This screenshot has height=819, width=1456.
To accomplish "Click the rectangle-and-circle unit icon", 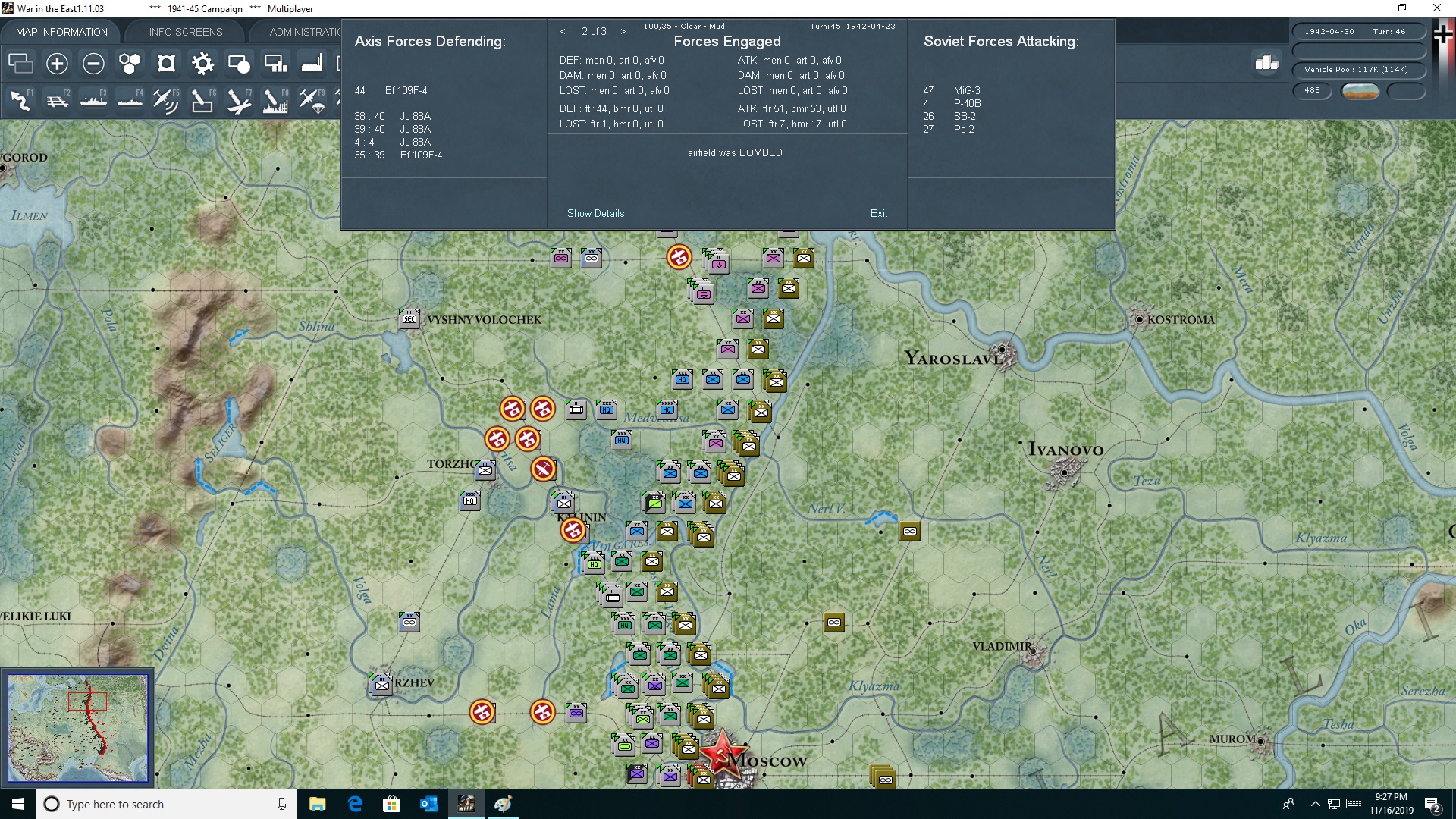I will [x=239, y=63].
